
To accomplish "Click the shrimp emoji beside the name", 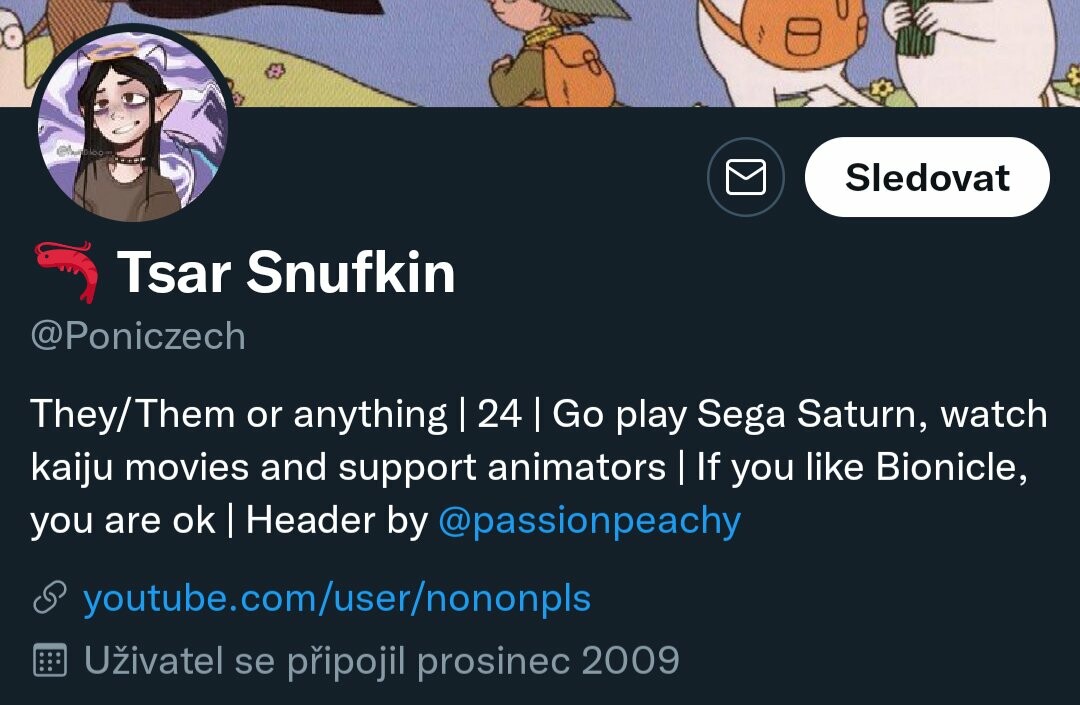I will coord(67,272).
